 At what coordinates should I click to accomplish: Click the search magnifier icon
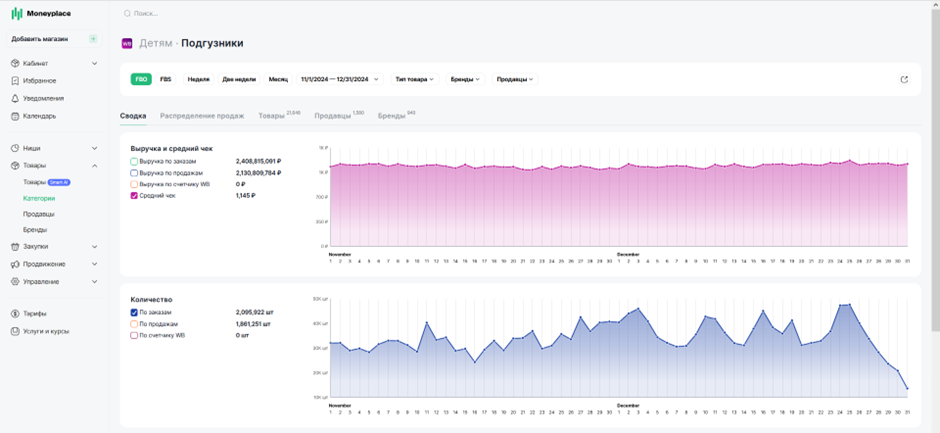127,13
